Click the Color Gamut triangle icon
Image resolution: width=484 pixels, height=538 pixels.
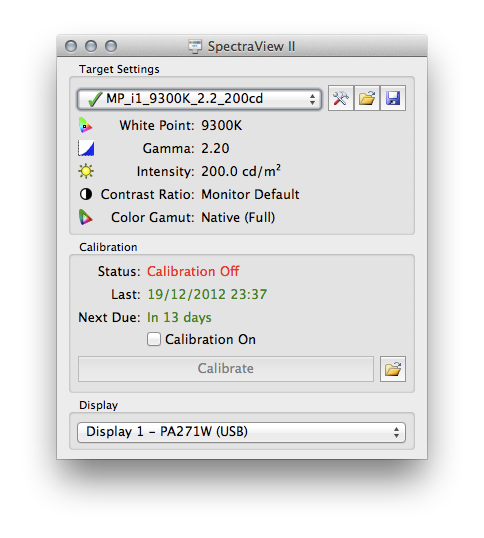[85, 217]
